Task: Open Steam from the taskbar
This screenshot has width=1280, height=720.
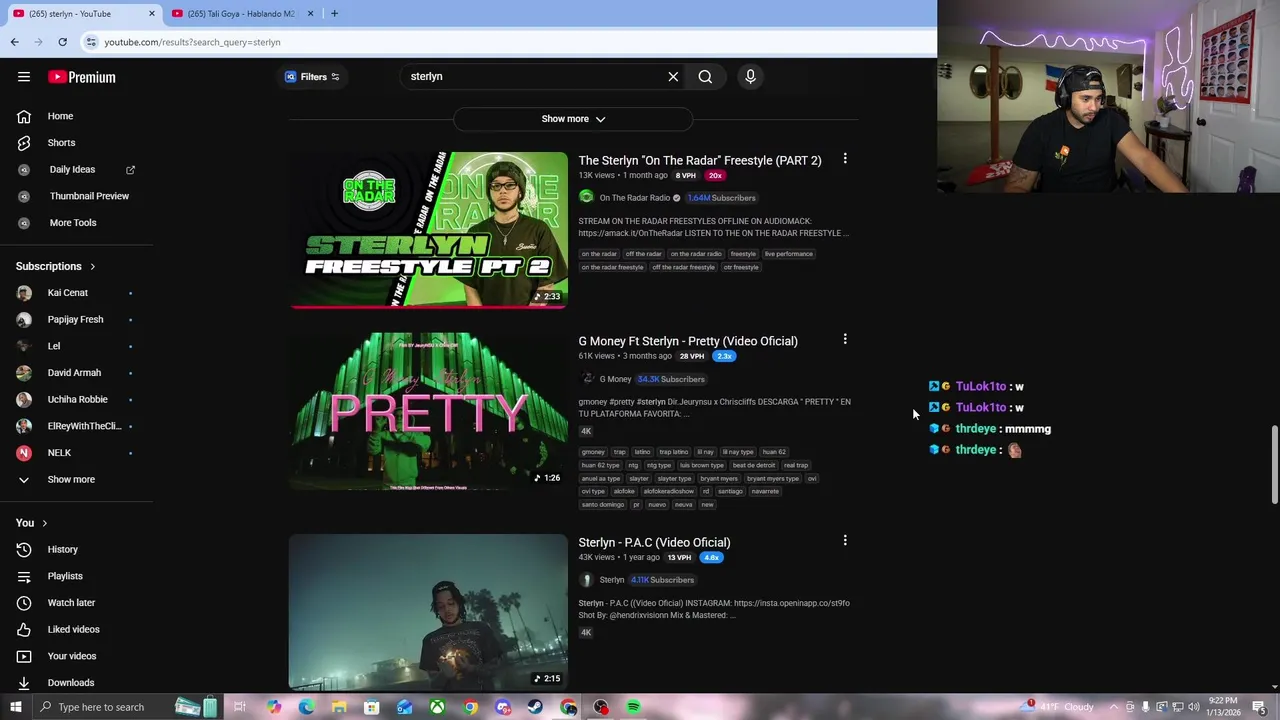Action: coord(536,707)
